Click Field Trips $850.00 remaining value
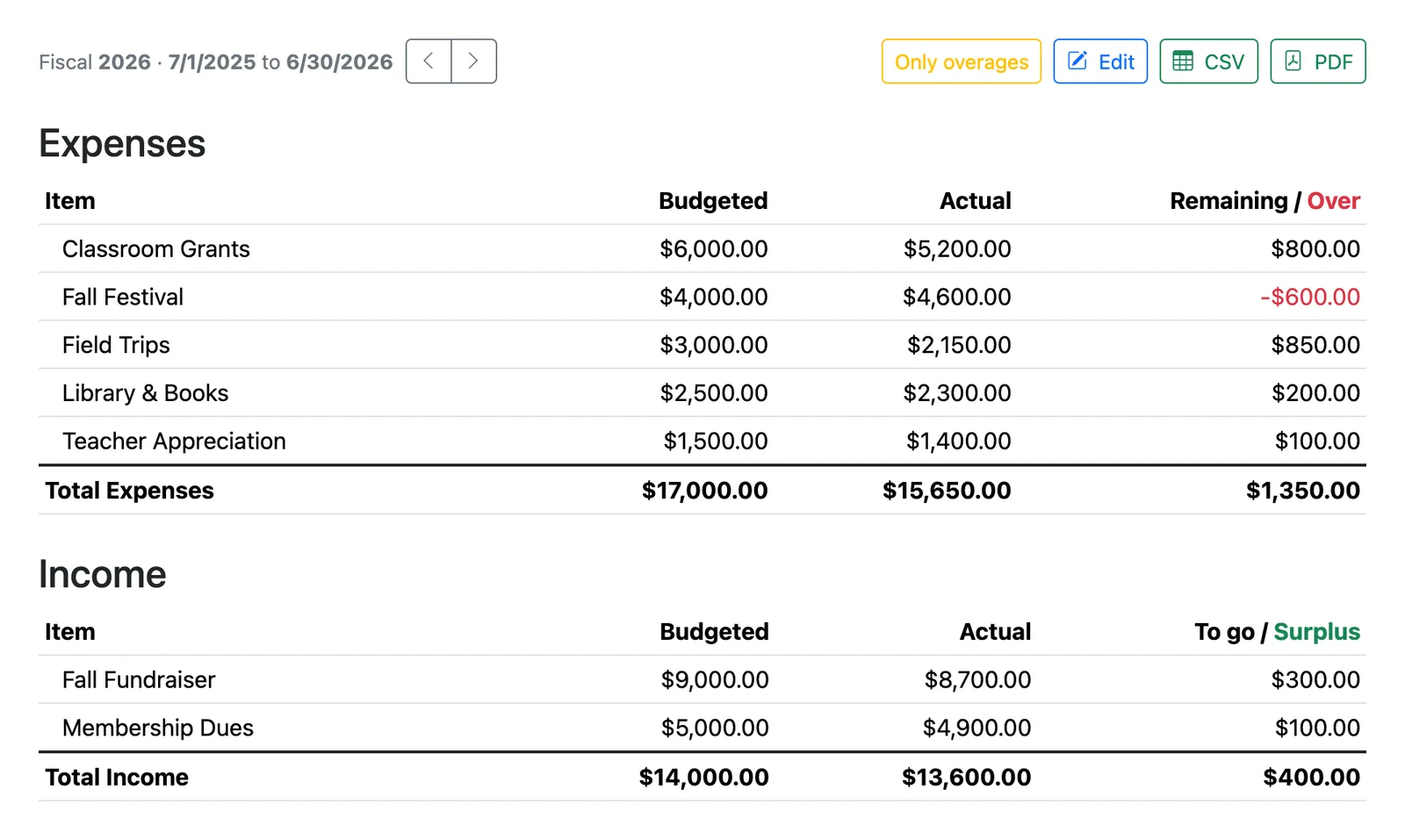This screenshot has height=840, width=1405. tap(1315, 345)
